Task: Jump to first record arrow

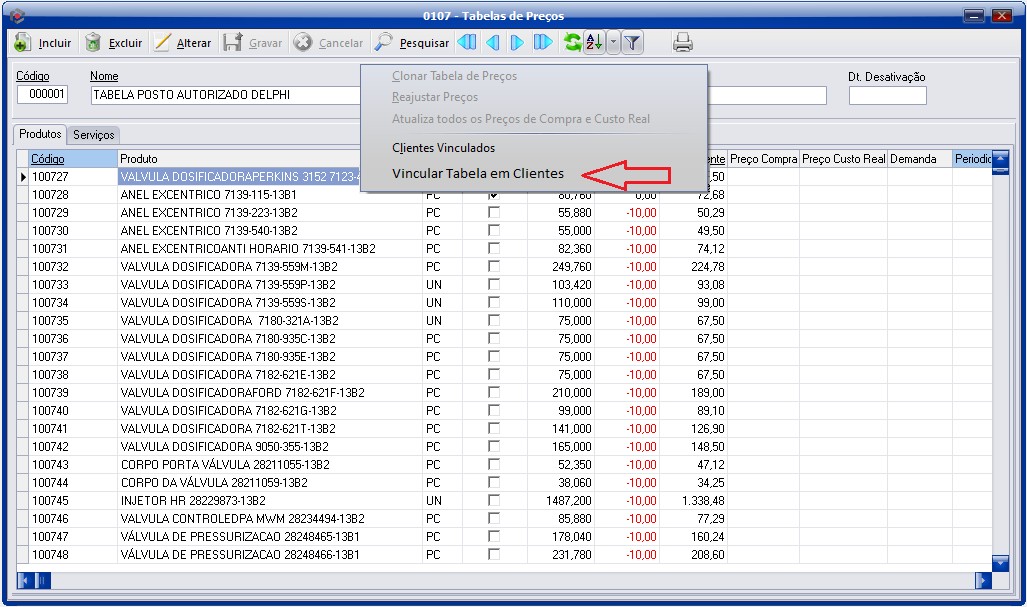Action: point(467,43)
